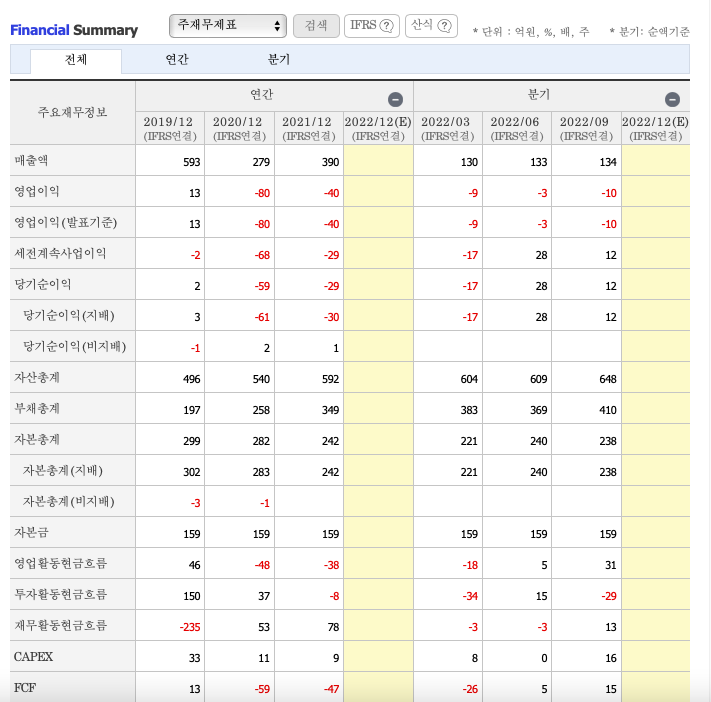Select the 자산총계 row label

[37, 377]
